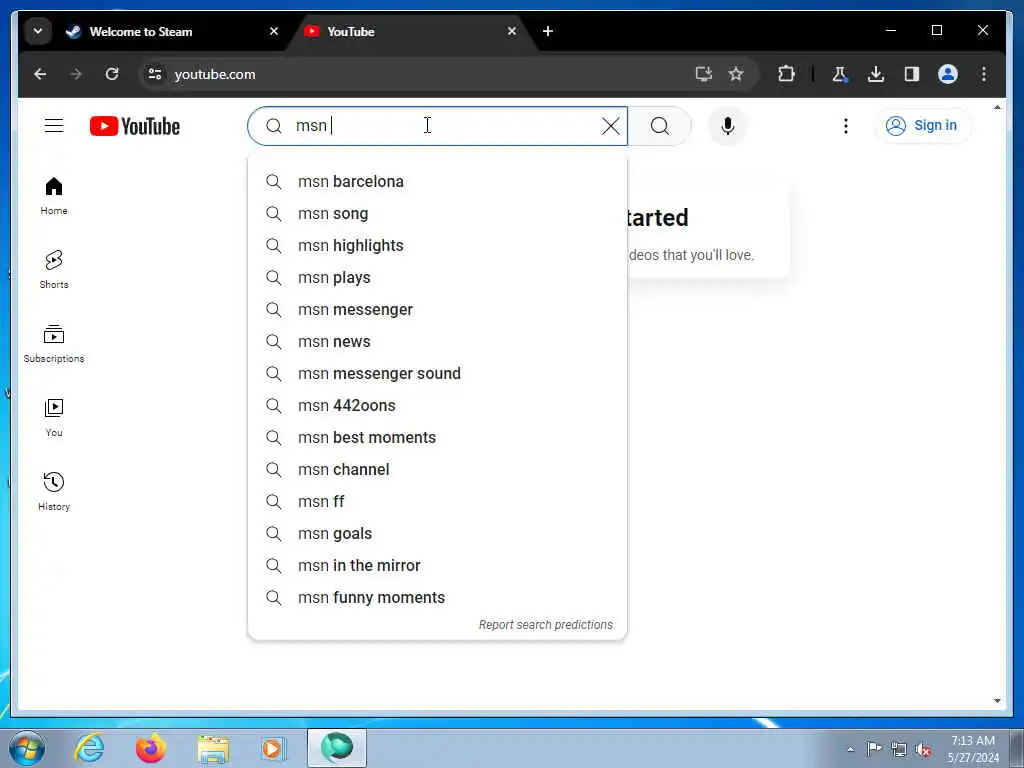Choose msn 442oons suggestion
1024x768 pixels.
438,406
